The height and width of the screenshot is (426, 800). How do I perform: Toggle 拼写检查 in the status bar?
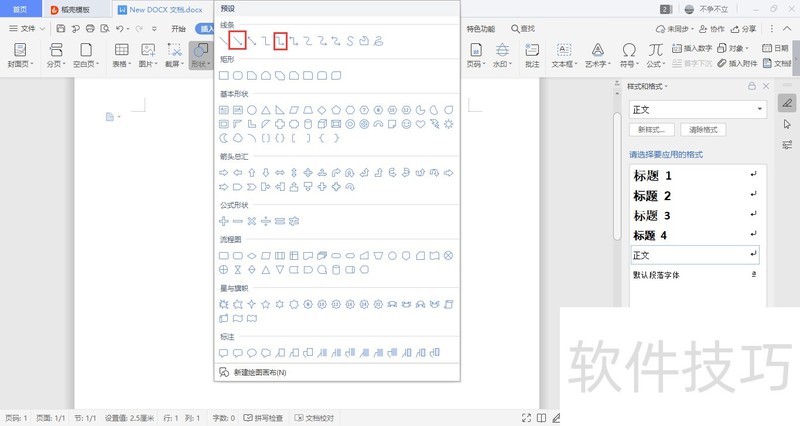pyautogui.click(x=263, y=418)
